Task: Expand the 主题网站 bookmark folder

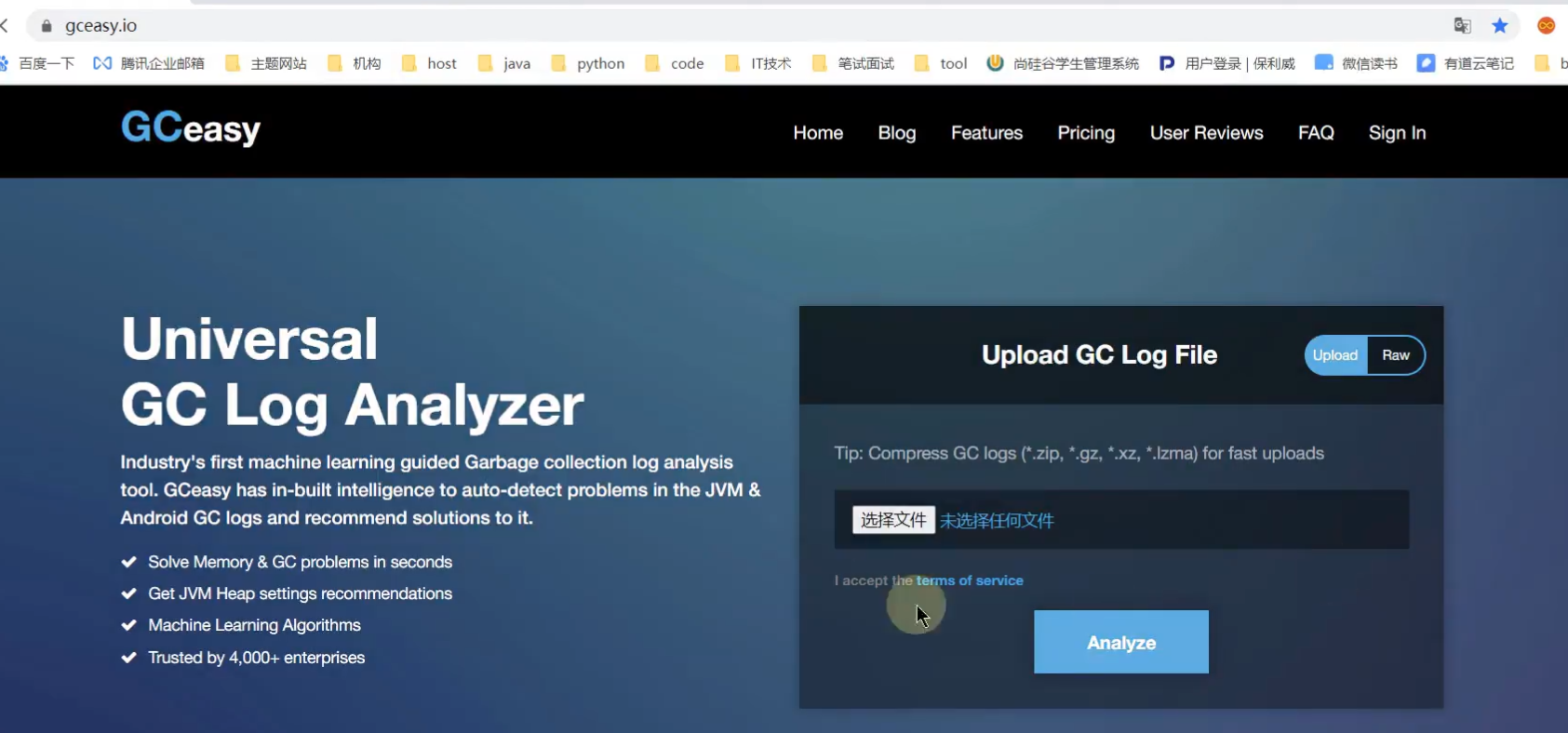Action: (x=266, y=63)
